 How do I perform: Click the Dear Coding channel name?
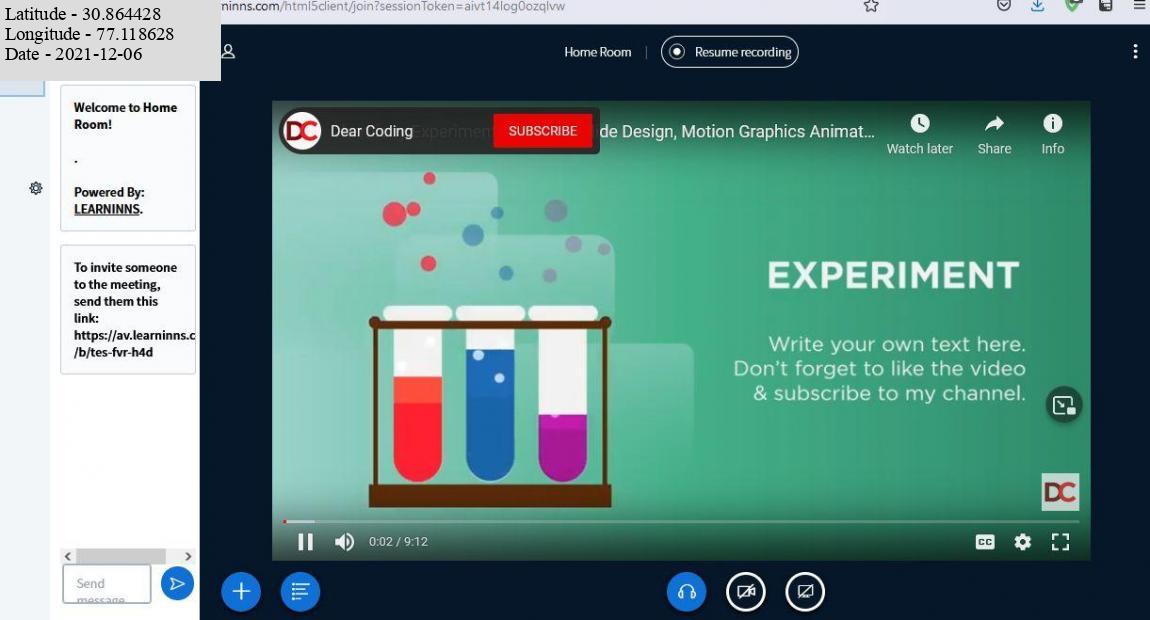click(371, 131)
